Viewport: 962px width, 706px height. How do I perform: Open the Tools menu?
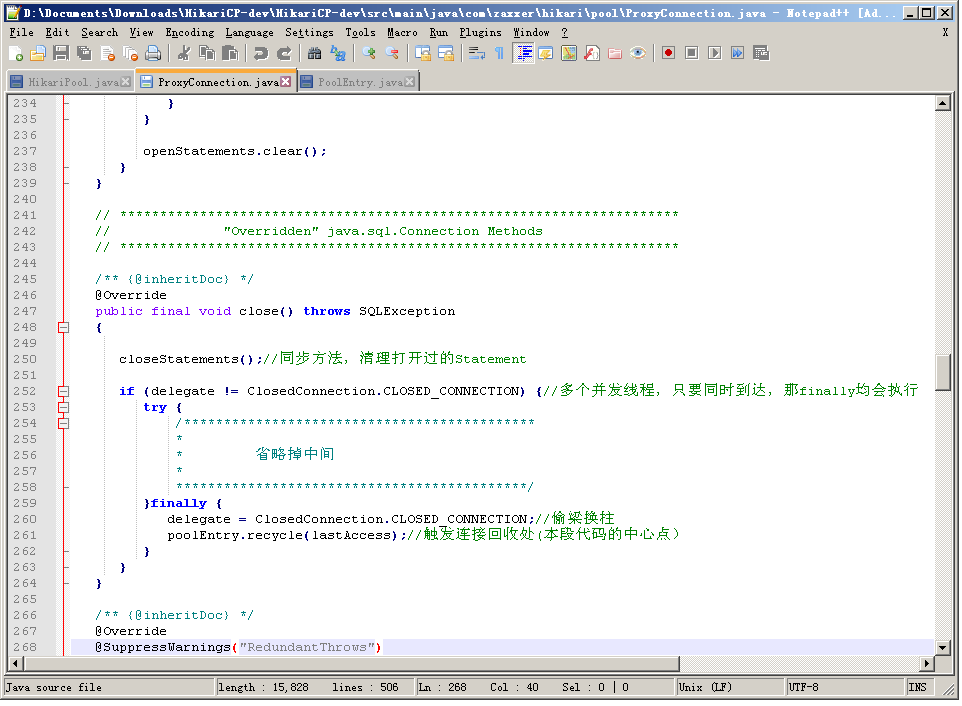coord(360,33)
